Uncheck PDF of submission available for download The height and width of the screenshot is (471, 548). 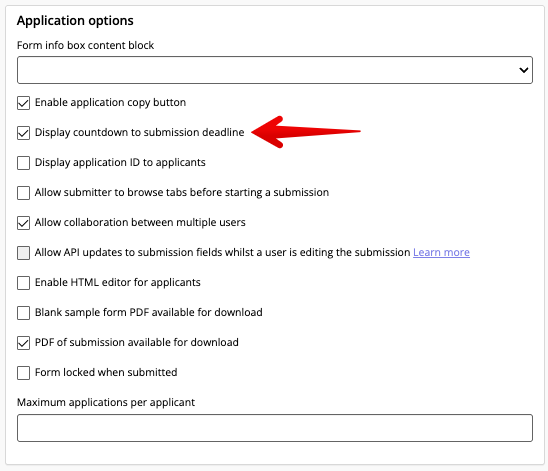pyautogui.click(x=23, y=343)
